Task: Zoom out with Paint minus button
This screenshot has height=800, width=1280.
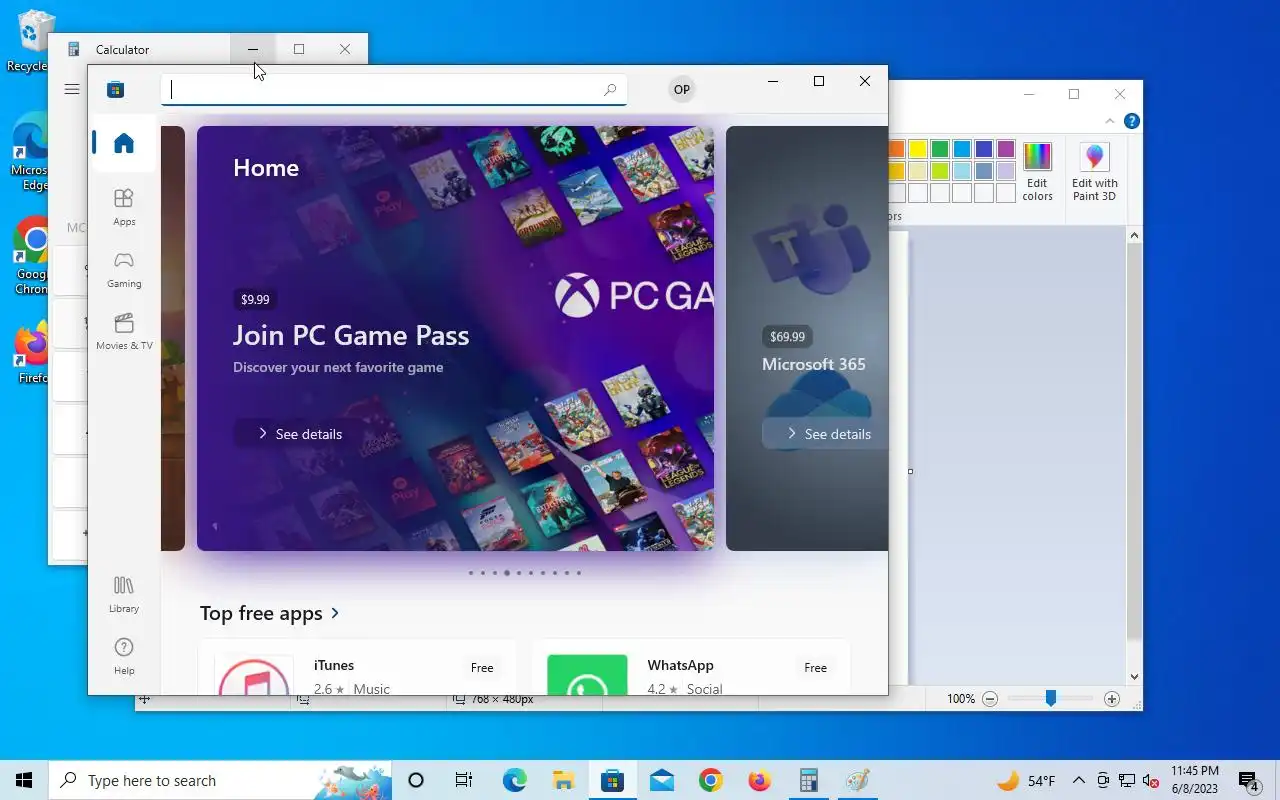Action: point(990,699)
